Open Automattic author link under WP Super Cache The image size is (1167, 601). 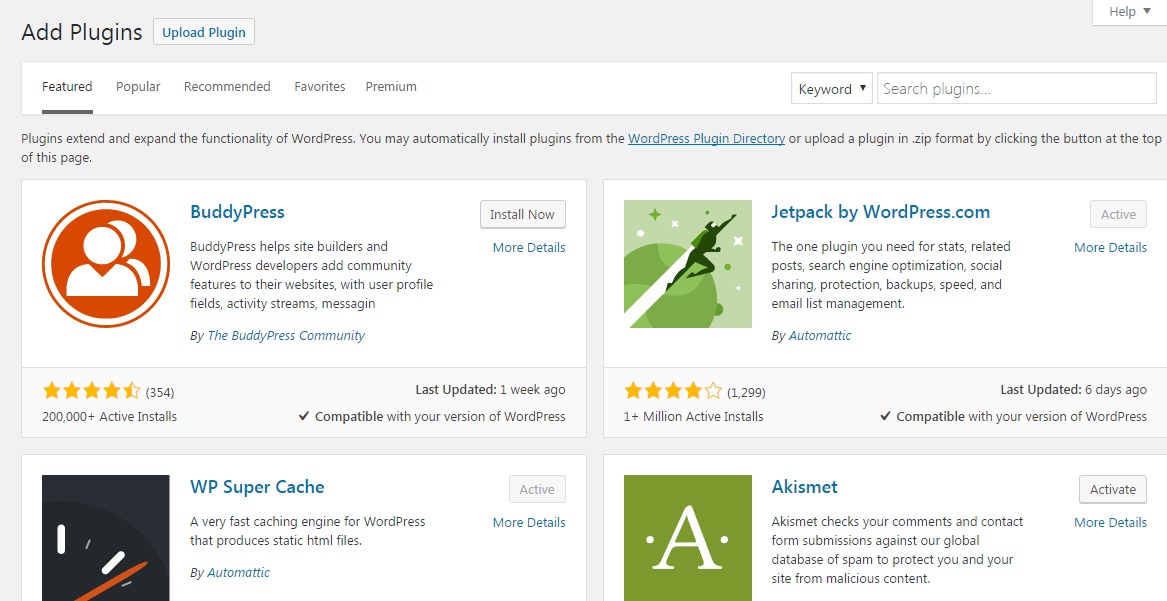click(x=239, y=573)
